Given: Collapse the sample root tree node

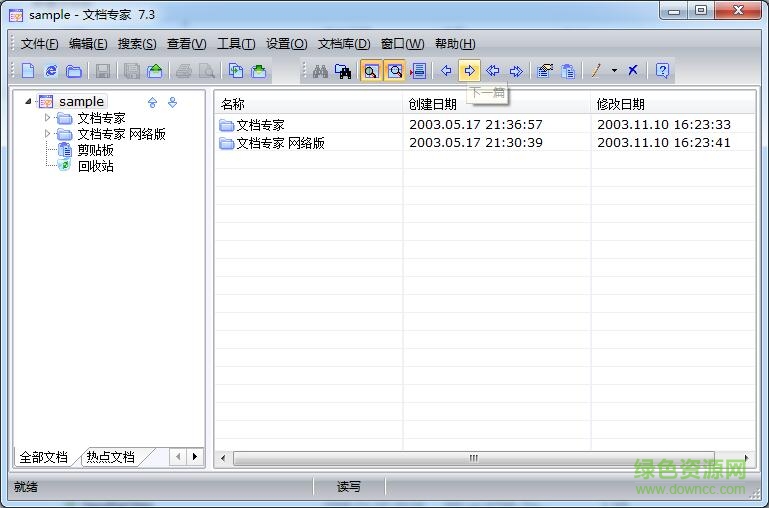Looking at the screenshot, I should (x=28, y=101).
